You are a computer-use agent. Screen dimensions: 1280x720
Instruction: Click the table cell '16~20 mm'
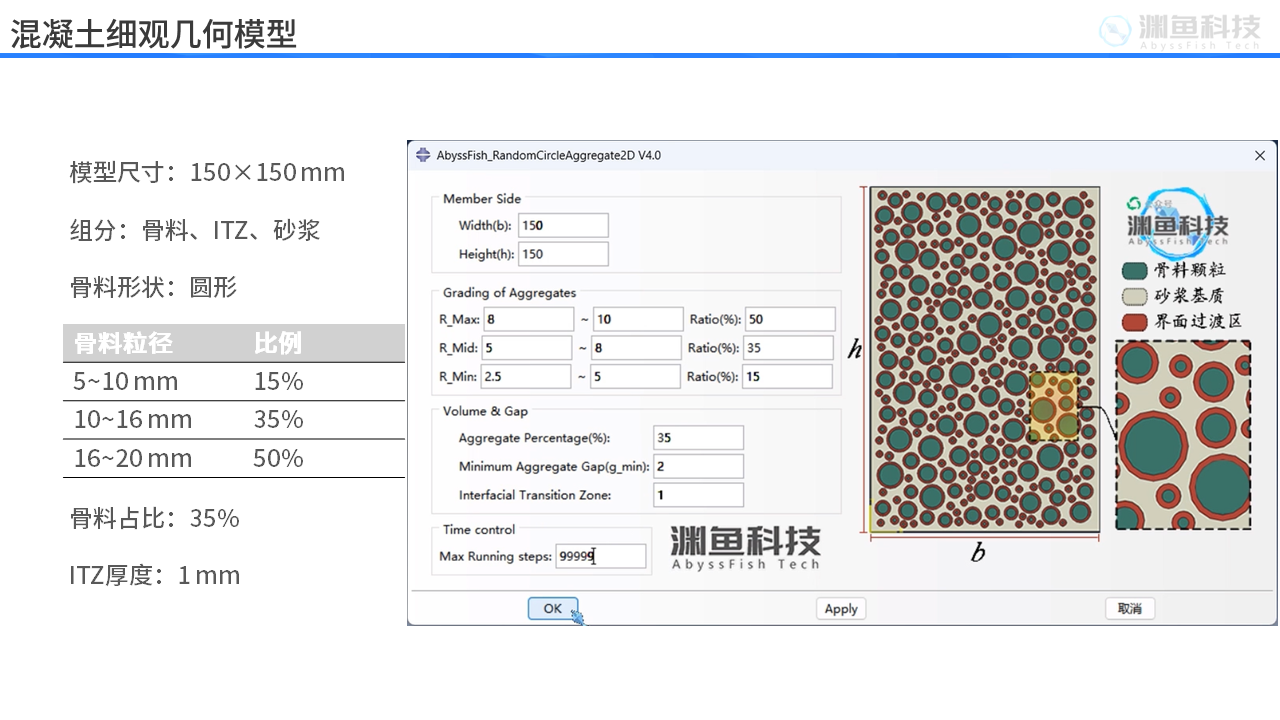tap(133, 458)
